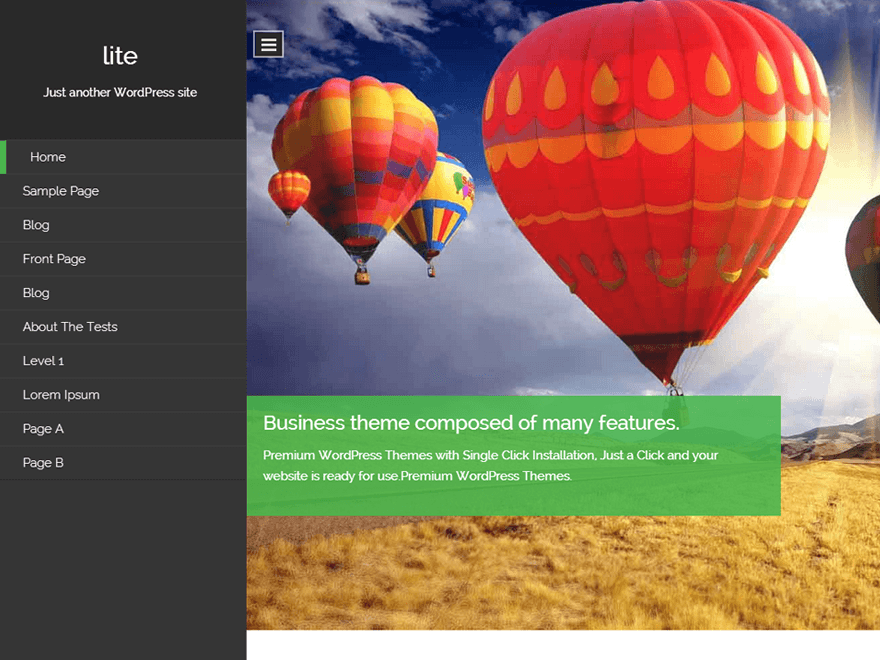Select the 'lite' site logo text
This screenshot has height=660, width=880.
120,56
